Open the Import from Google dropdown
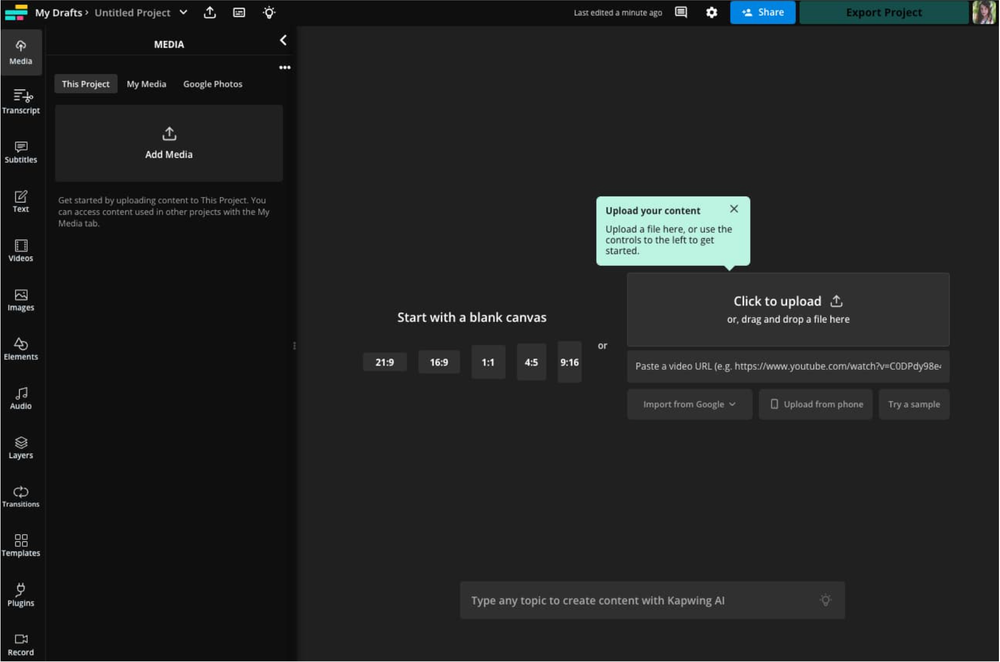Screen dimensions: 1000x662 (689, 404)
